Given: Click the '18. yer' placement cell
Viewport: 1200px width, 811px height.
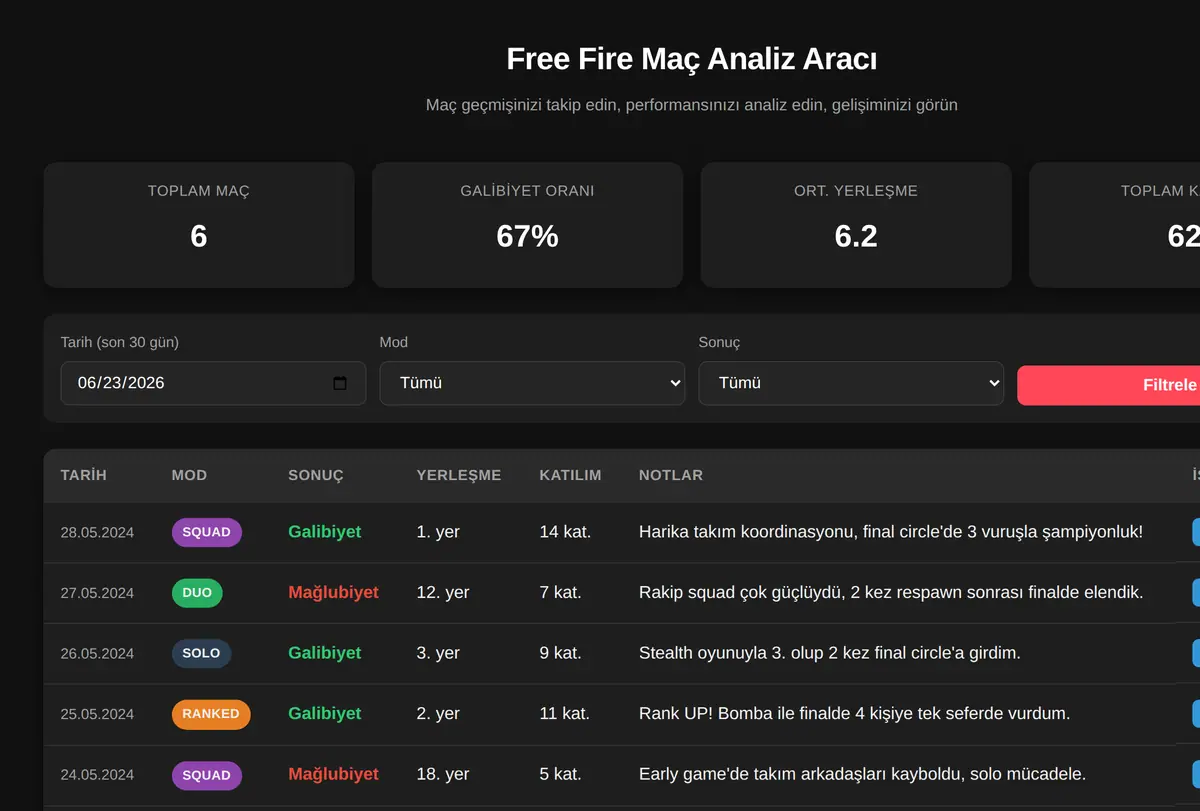Looking at the screenshot, I should (443, 775).
